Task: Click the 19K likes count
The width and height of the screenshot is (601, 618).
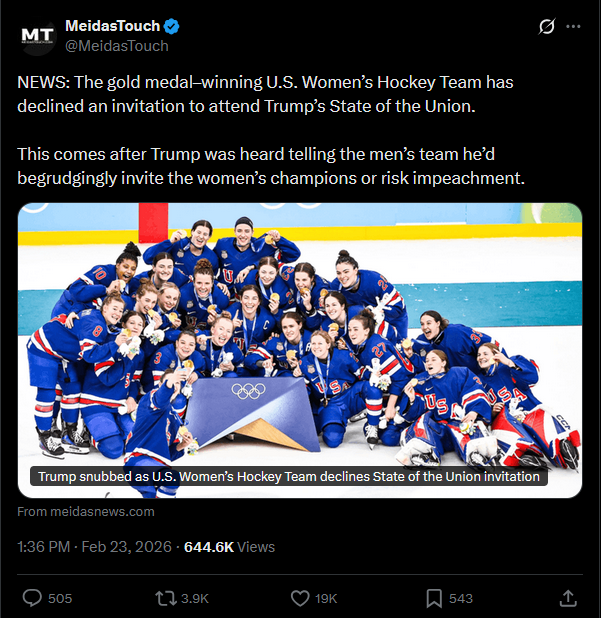Action: [327, 598]
